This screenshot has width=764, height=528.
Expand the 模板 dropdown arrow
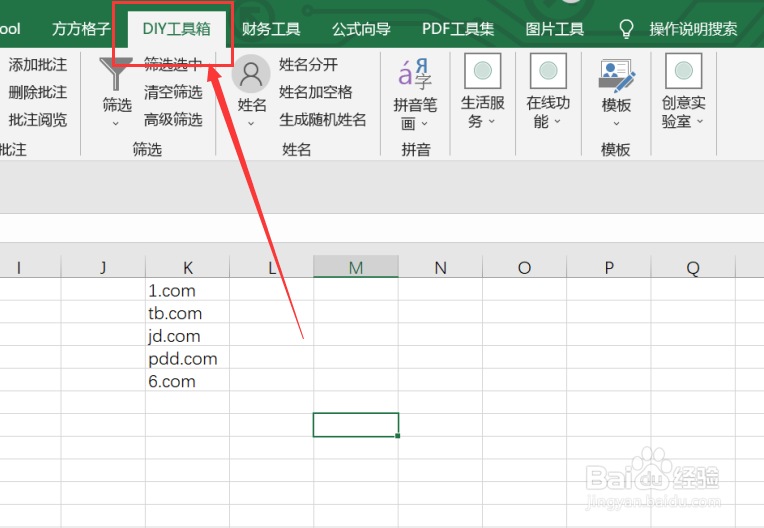click(x=616, y=124)
